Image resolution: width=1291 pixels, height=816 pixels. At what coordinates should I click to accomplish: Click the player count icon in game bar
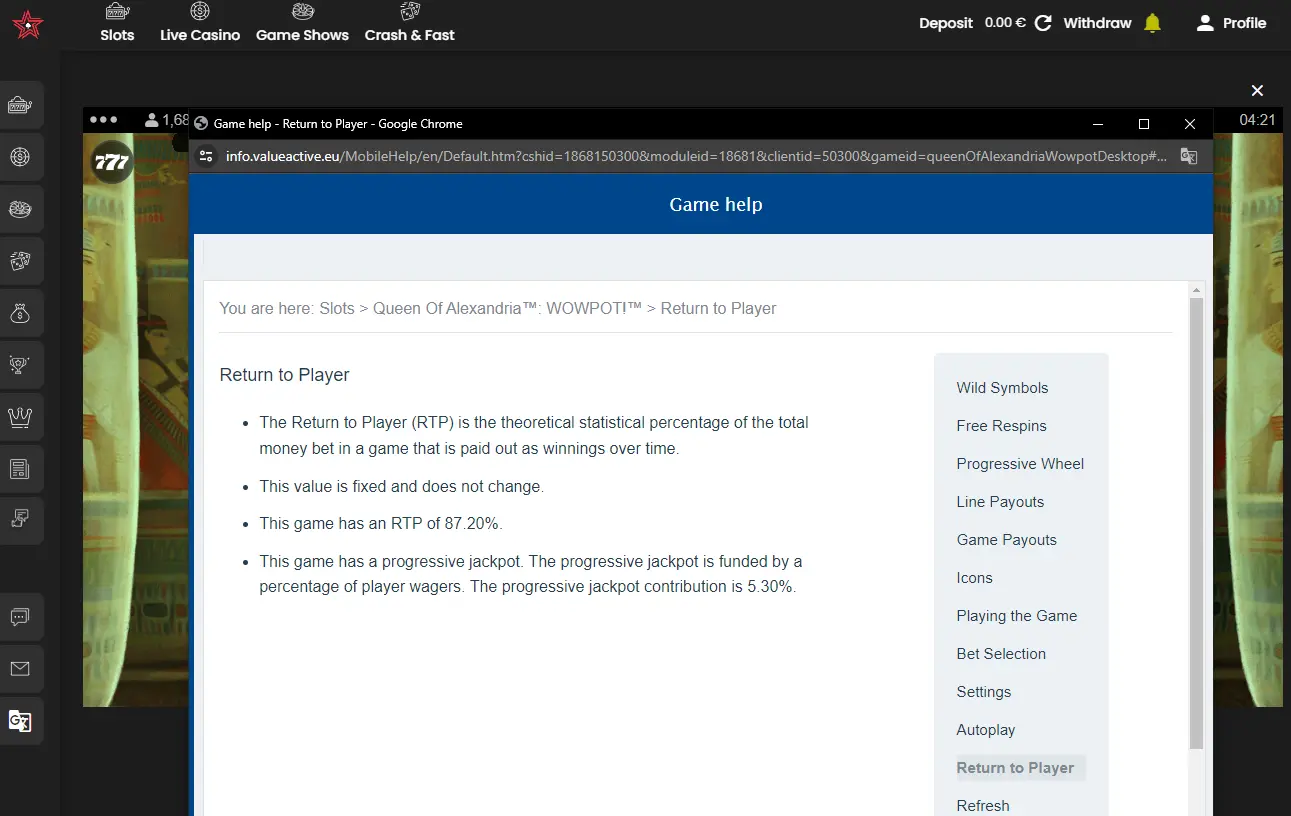pyautogui.click(x=151, y=120)
